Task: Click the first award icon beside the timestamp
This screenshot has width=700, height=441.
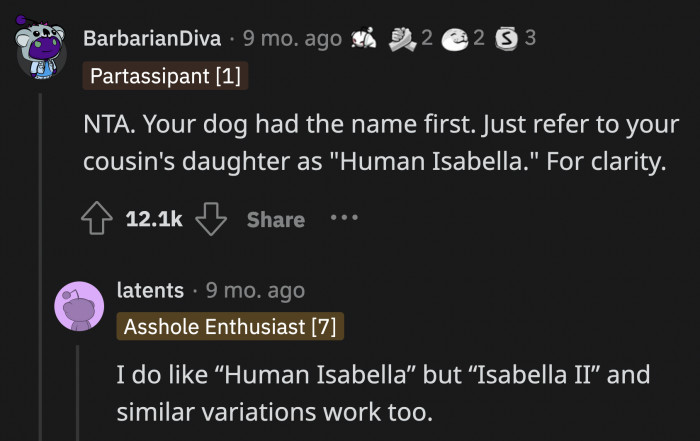Action: click(364, 39)
